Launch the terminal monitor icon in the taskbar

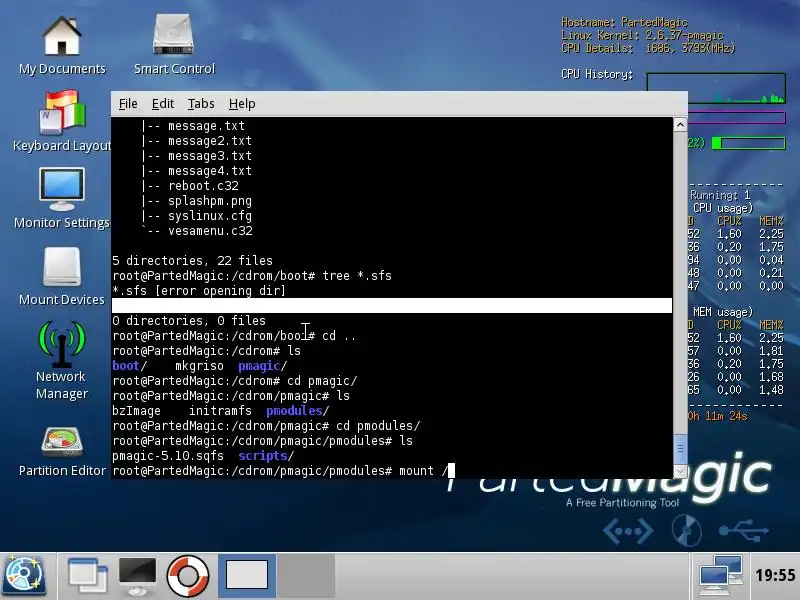click(x=137, y=577)
